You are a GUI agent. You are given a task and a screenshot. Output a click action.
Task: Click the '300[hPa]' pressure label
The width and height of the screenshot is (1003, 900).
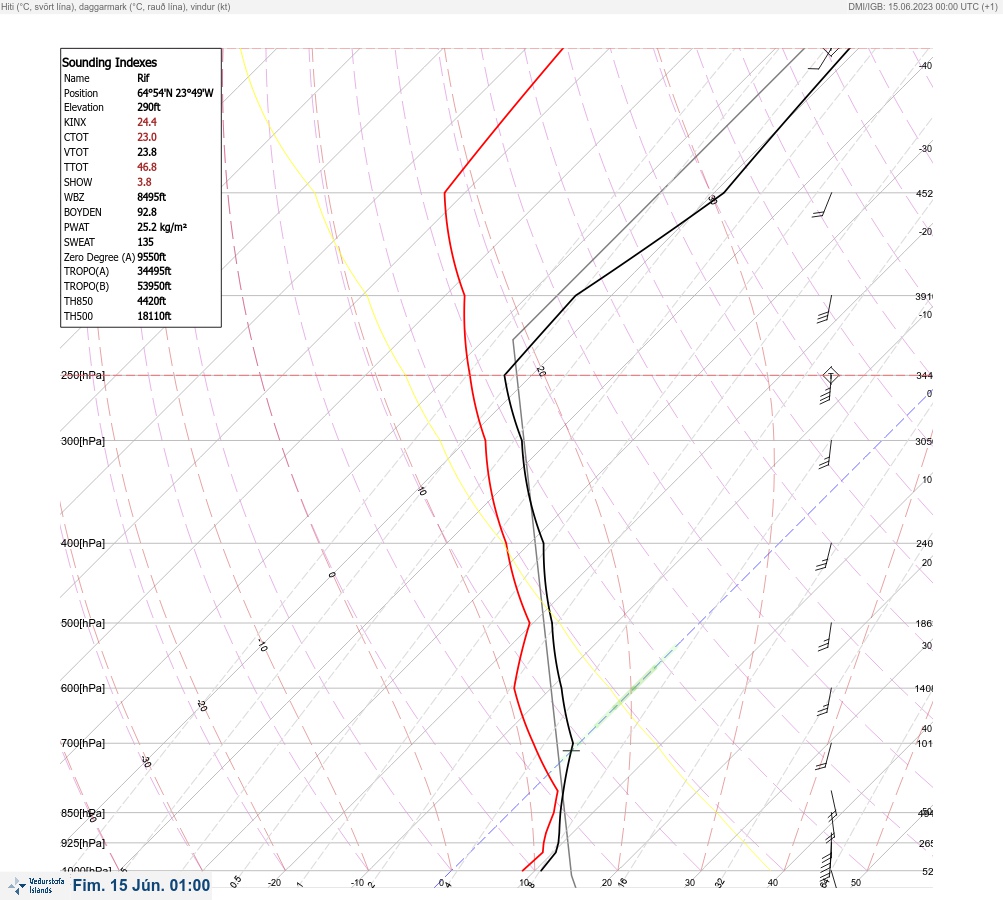[x=83, y=441]
